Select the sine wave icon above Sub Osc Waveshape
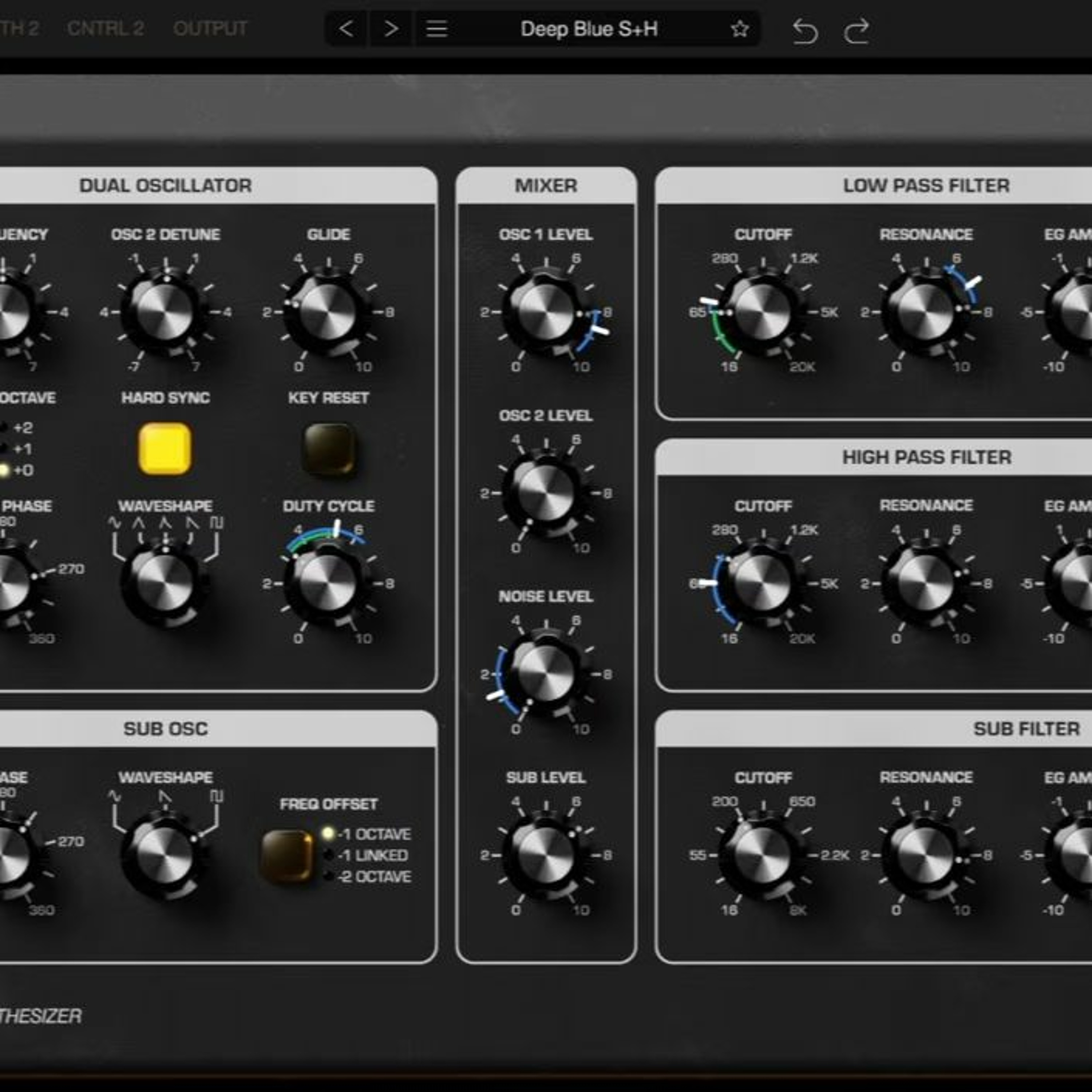 coord(114,796)
